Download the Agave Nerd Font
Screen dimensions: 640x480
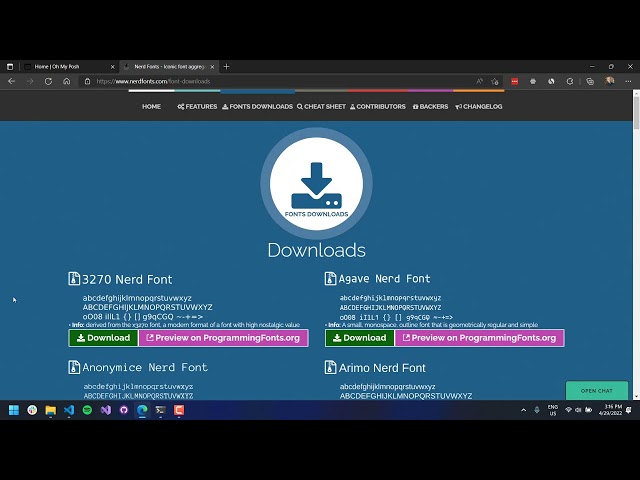[x=360, y=338]
